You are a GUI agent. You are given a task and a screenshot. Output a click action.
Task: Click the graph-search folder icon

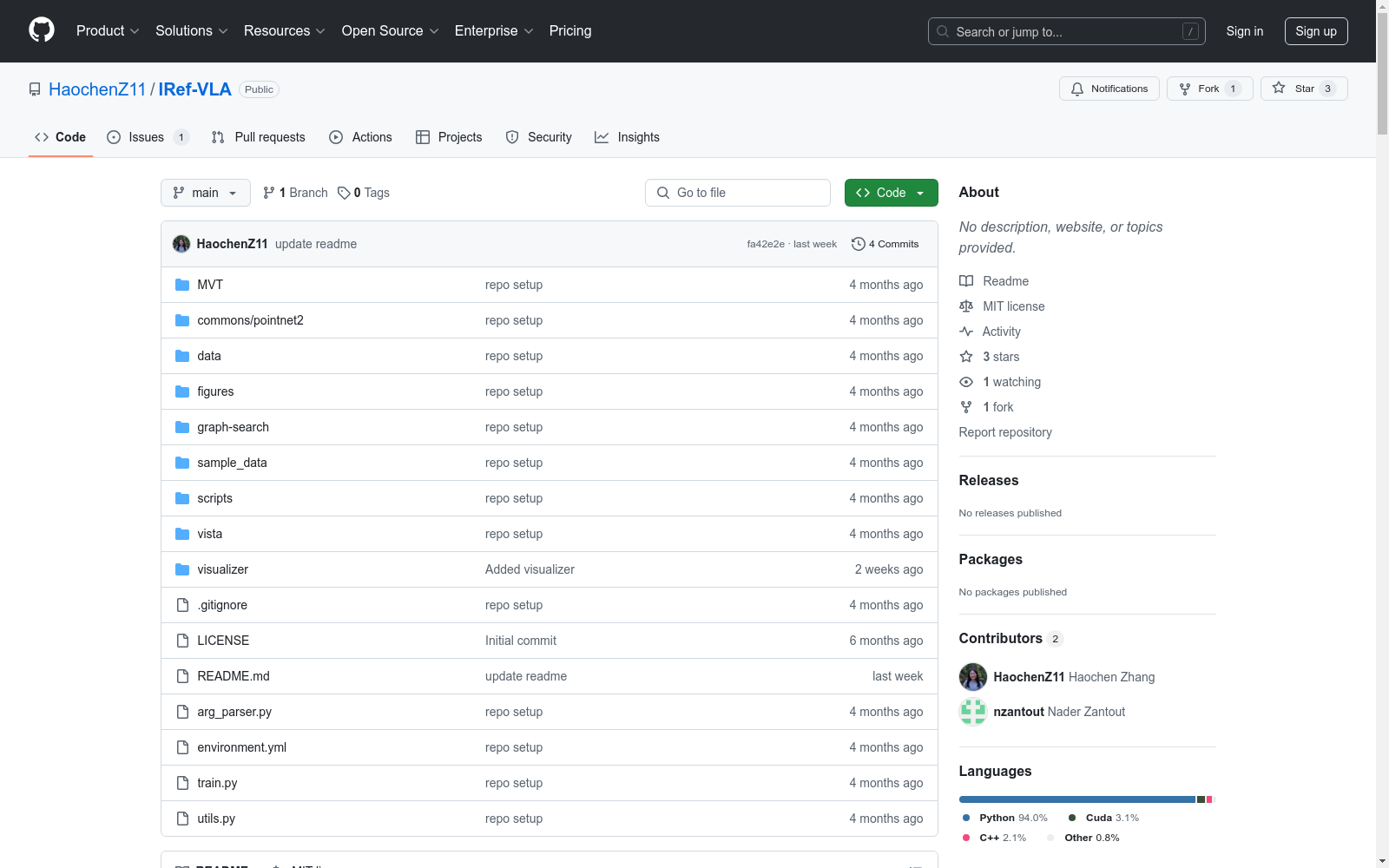(x=182, y=427)
